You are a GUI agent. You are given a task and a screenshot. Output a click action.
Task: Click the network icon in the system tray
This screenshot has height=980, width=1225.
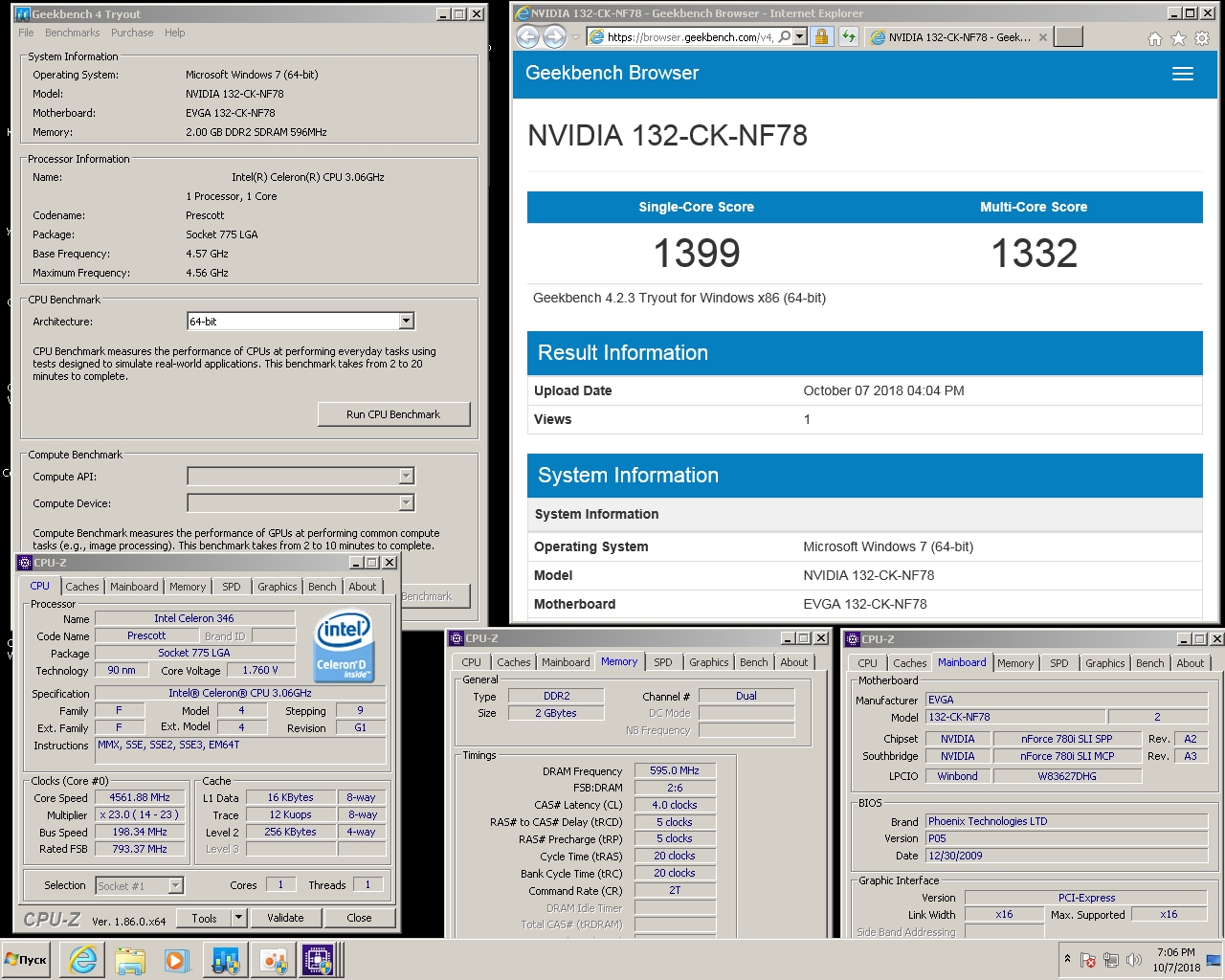click(x=1111, y=960)
